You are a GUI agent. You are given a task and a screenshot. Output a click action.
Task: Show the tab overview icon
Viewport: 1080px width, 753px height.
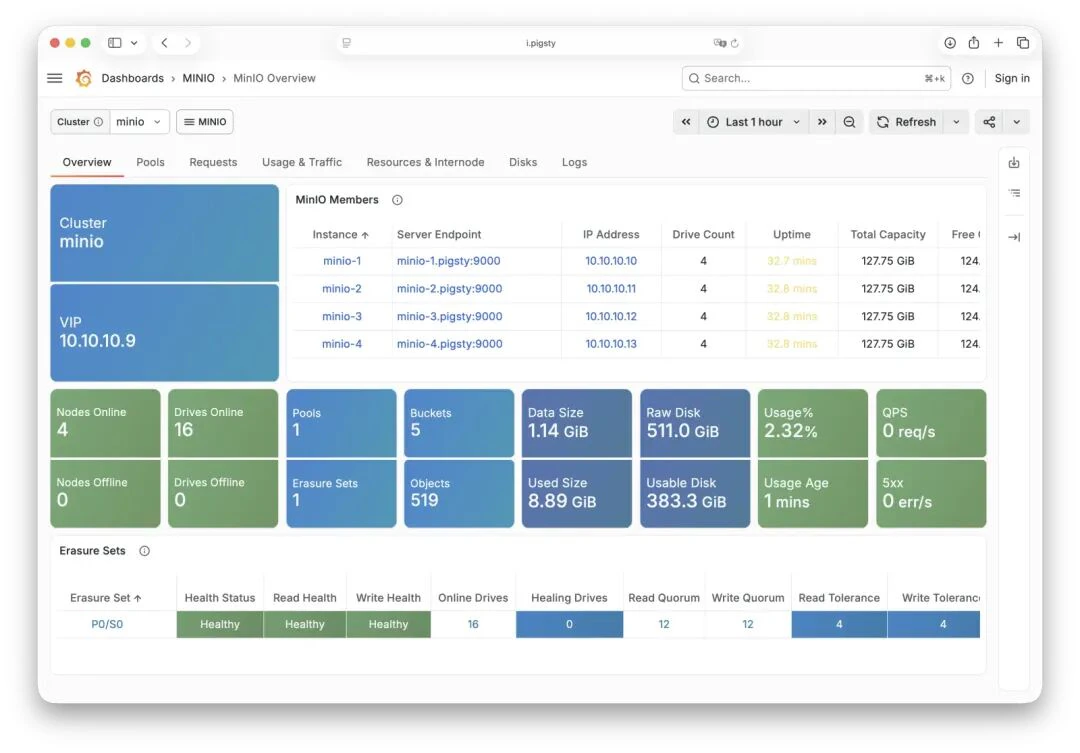click(x=1023, y=43)
